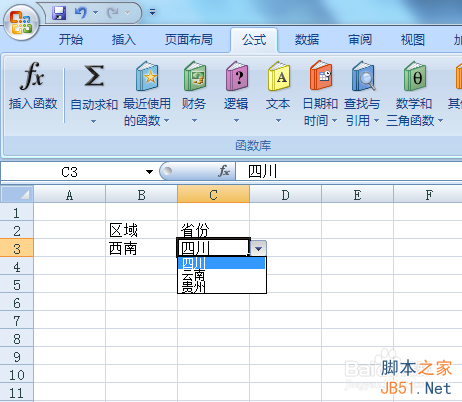
Task: Select column E header
Action: pos(357,195)
